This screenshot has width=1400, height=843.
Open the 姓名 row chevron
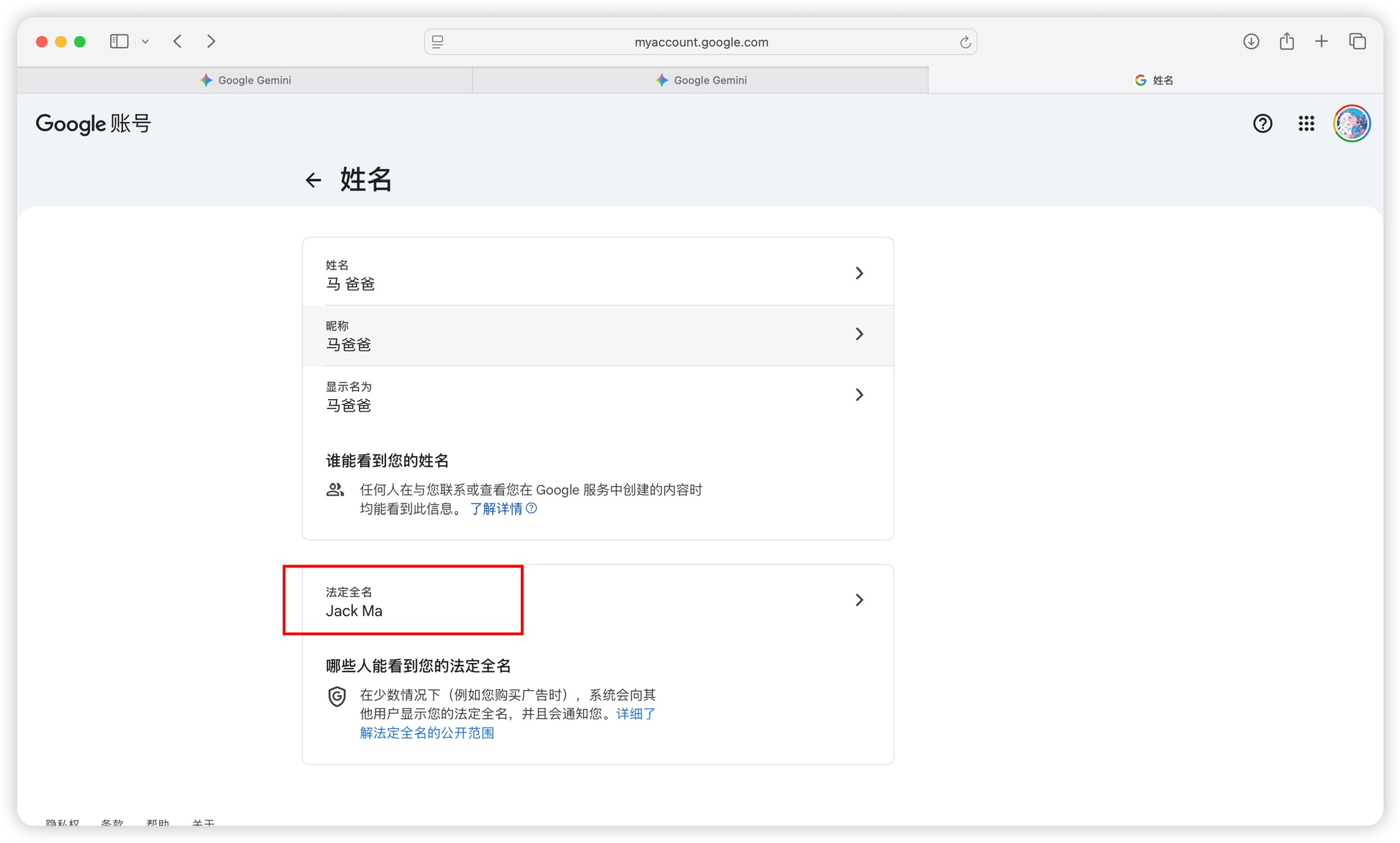coord(859,273)
